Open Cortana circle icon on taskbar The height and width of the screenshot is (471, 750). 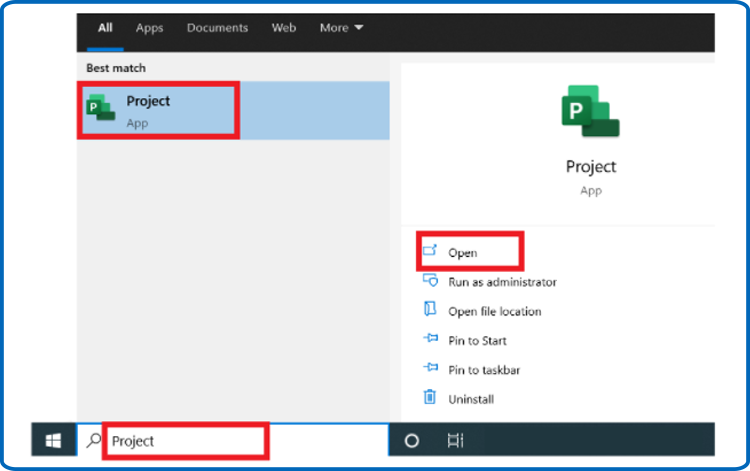point(411,440)
